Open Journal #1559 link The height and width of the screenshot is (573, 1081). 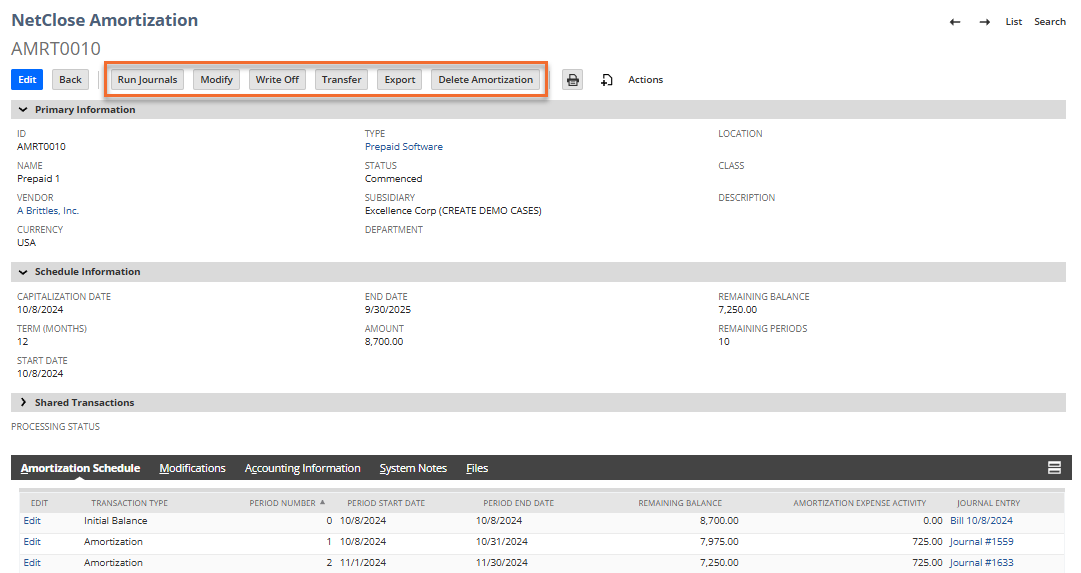(980, 542)
